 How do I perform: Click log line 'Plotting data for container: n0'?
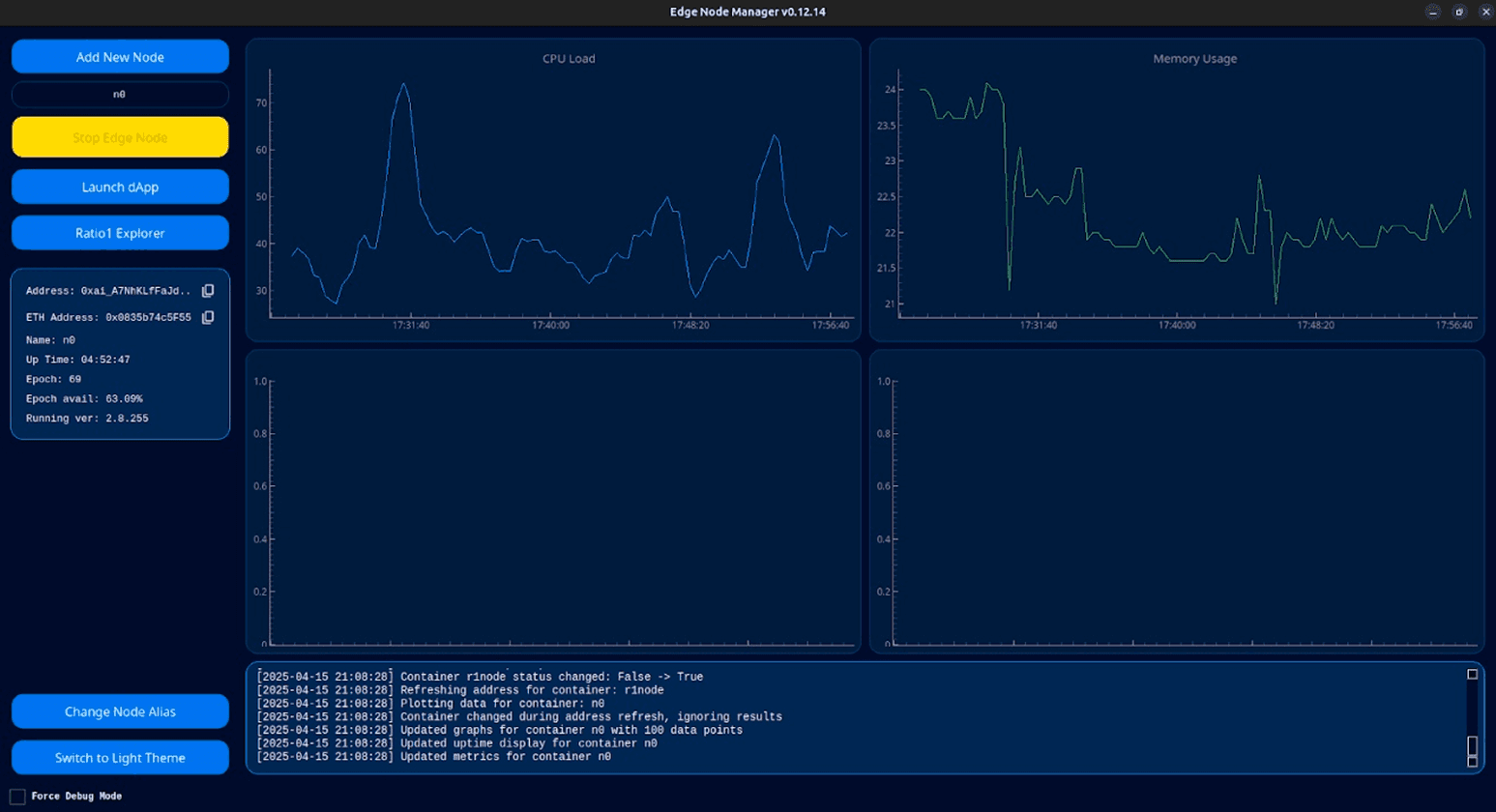(430, 704)
